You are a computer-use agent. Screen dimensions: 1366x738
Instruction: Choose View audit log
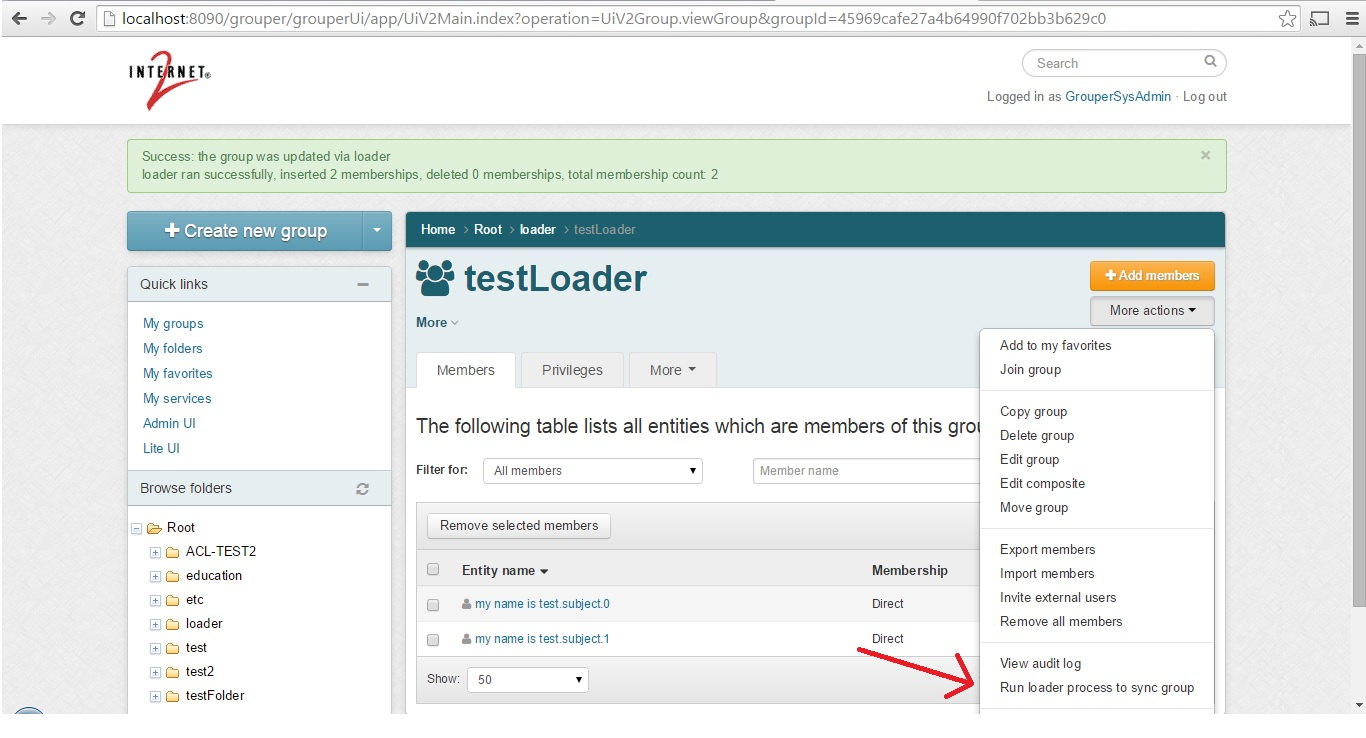coord(1040,664)
